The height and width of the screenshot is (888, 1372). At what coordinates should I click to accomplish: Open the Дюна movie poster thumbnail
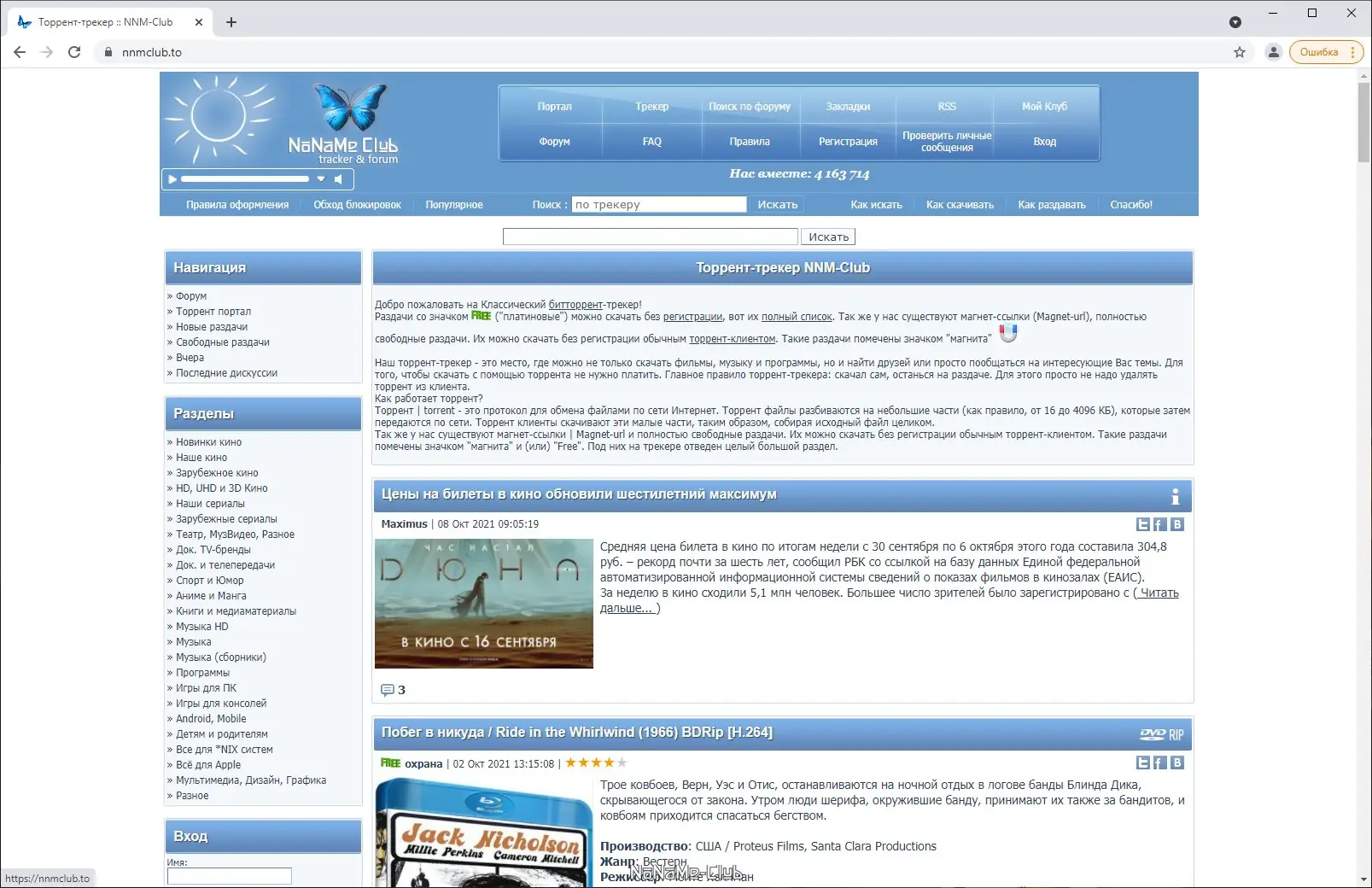[x=484, y=604]
